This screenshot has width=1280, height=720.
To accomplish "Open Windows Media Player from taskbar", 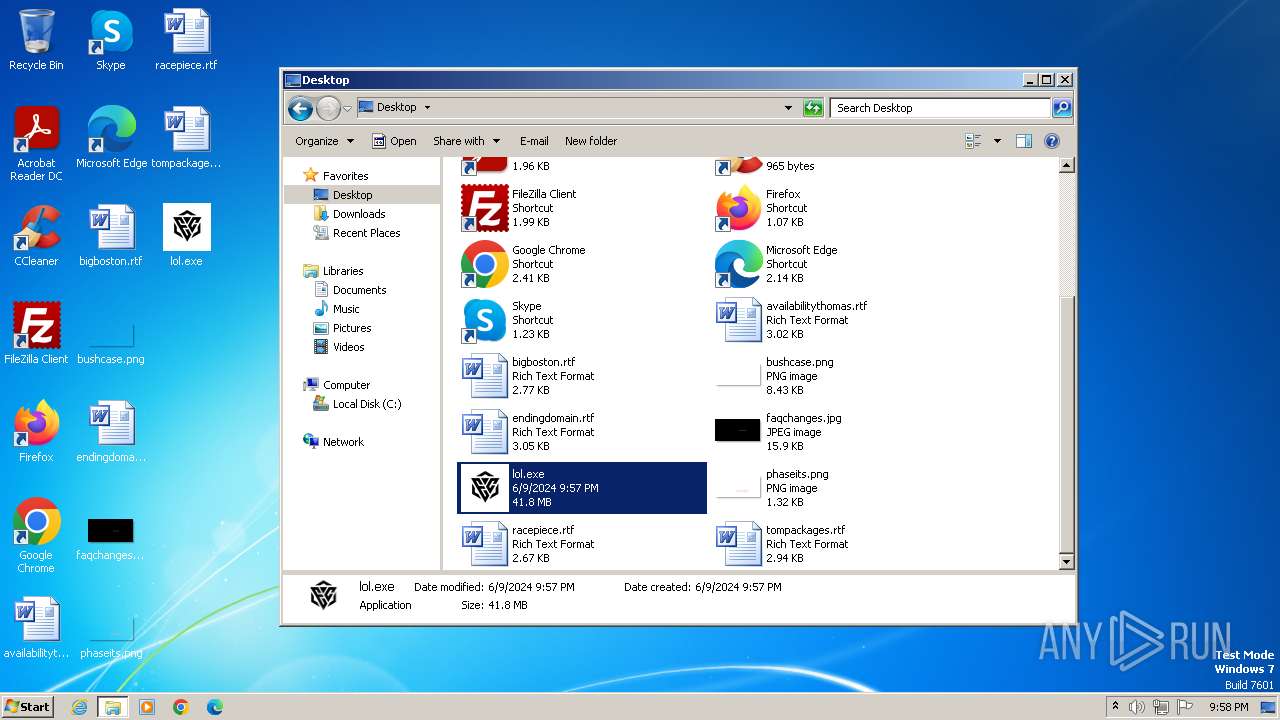I will tap(147, 707).
